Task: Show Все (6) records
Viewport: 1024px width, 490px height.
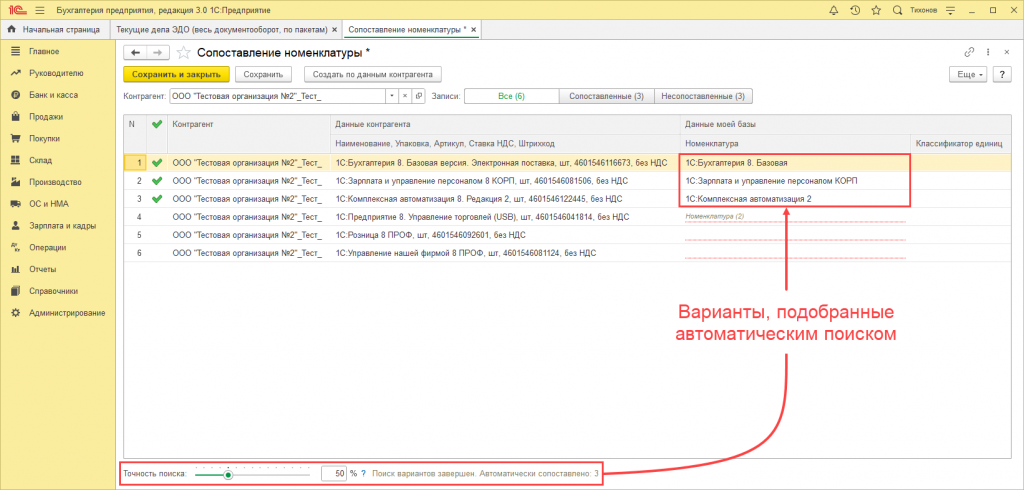Action: pyautogui.click(x=511, y=96)
